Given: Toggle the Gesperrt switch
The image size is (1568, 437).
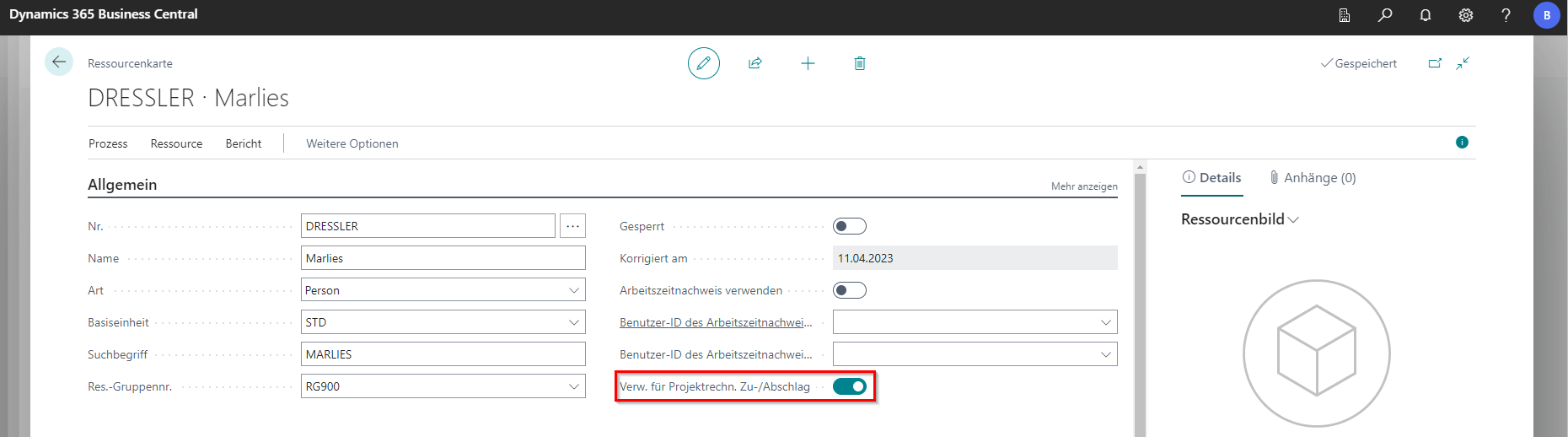Looking at the screenshot, I should click(x=849, y=226).
